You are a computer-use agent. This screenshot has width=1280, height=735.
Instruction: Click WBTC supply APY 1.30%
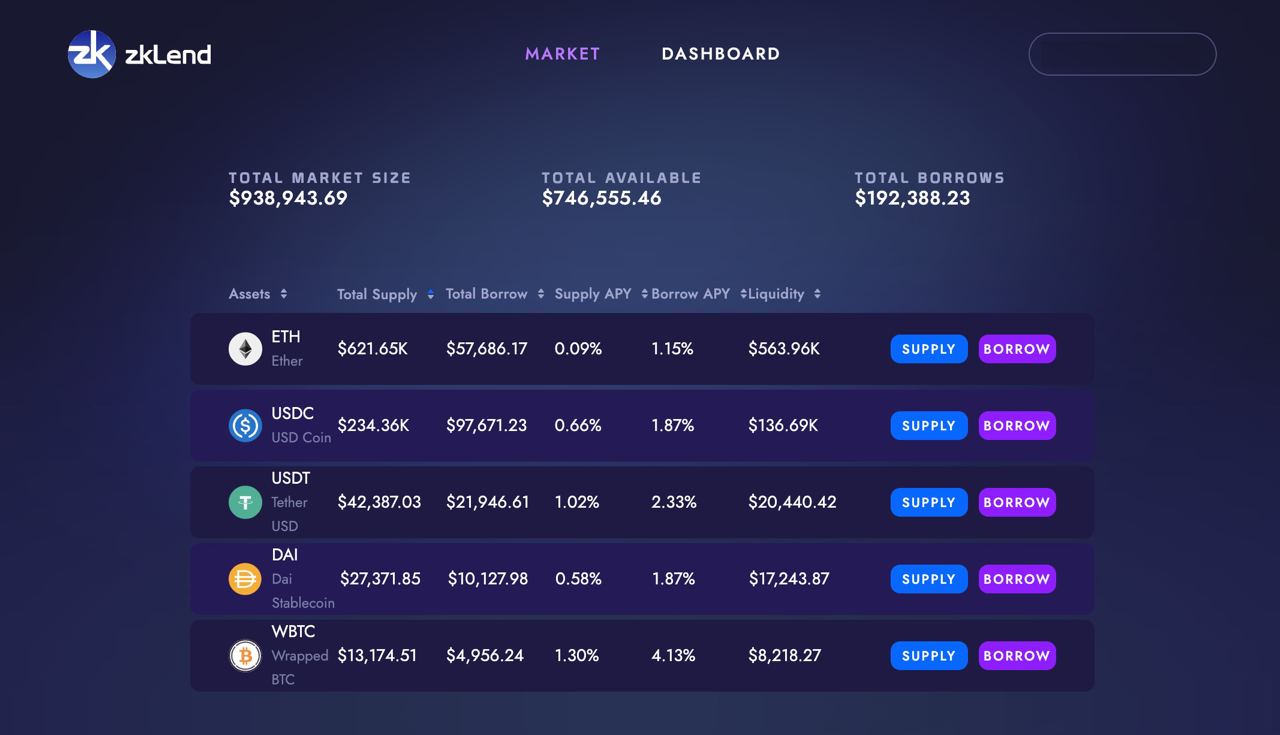577,655
